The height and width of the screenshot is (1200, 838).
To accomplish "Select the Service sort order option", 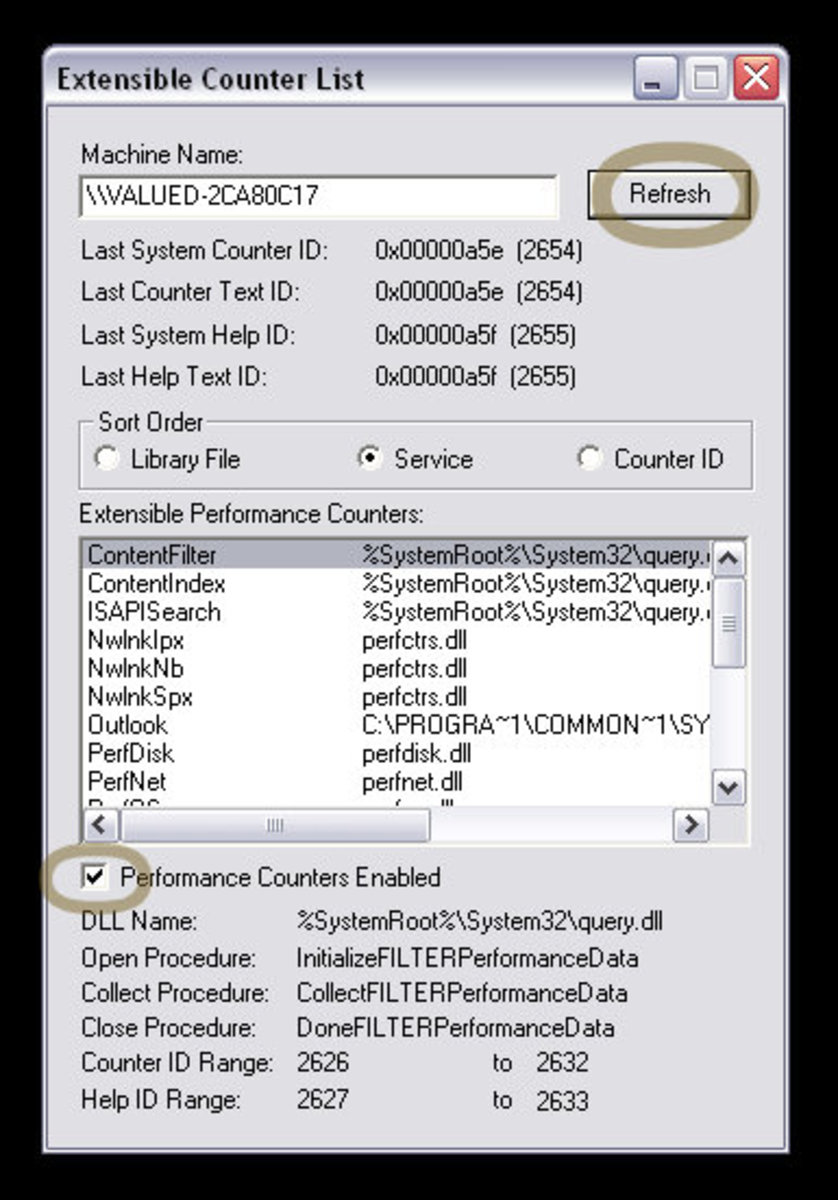I will (370, 459).
